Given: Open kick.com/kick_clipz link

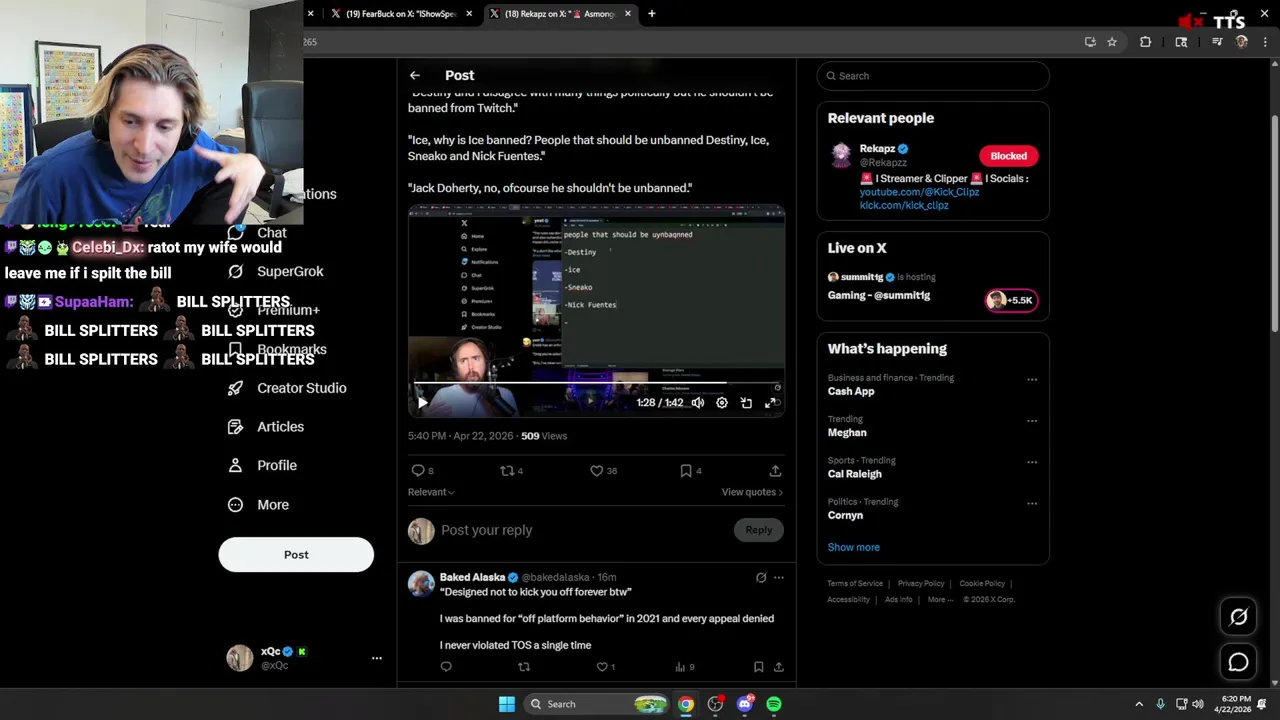Looking at the screenshot, I should 904,205.
